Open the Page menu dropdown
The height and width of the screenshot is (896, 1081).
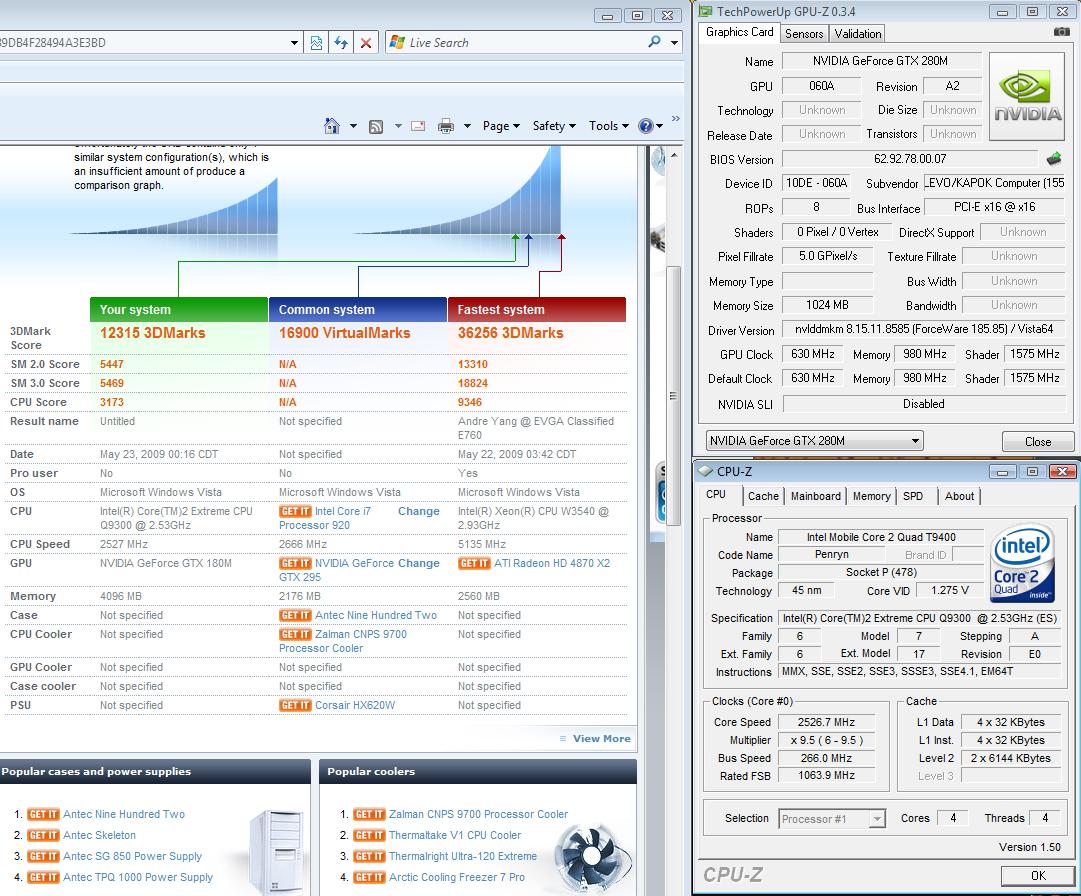click(x=501, y=126)
